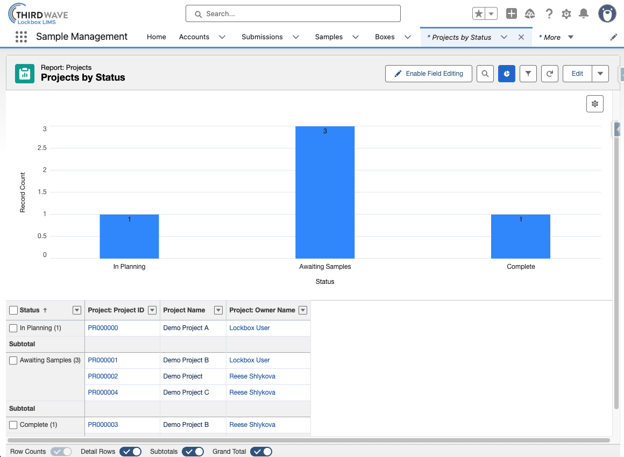Open project link PR000002
Screen dimensions: 624x457
[103, 376]
